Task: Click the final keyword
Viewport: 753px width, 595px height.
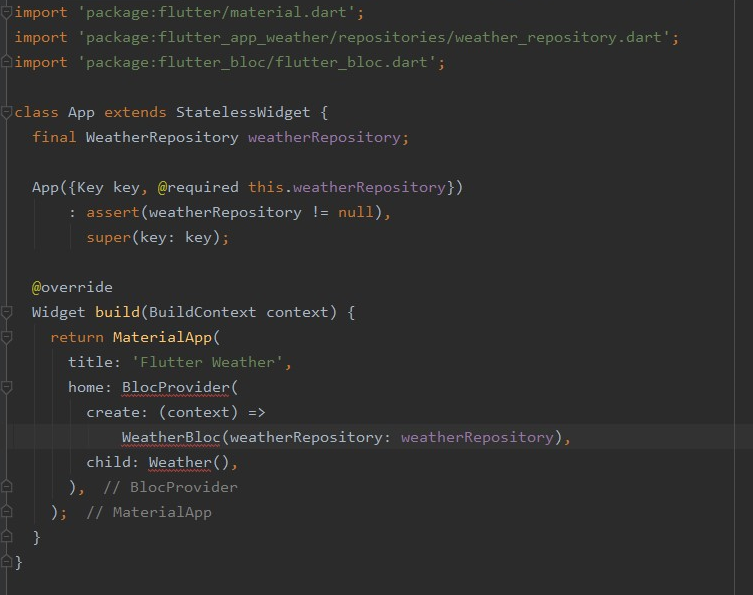Action: [54, 137]
